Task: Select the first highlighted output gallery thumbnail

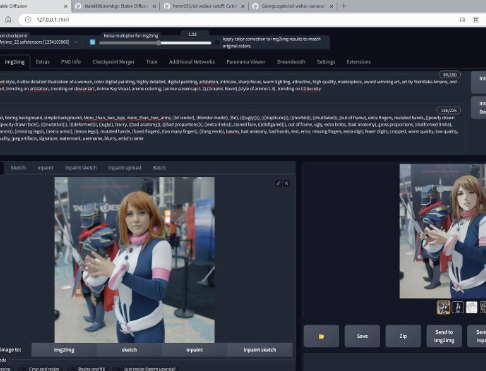Action: [444, 307]
